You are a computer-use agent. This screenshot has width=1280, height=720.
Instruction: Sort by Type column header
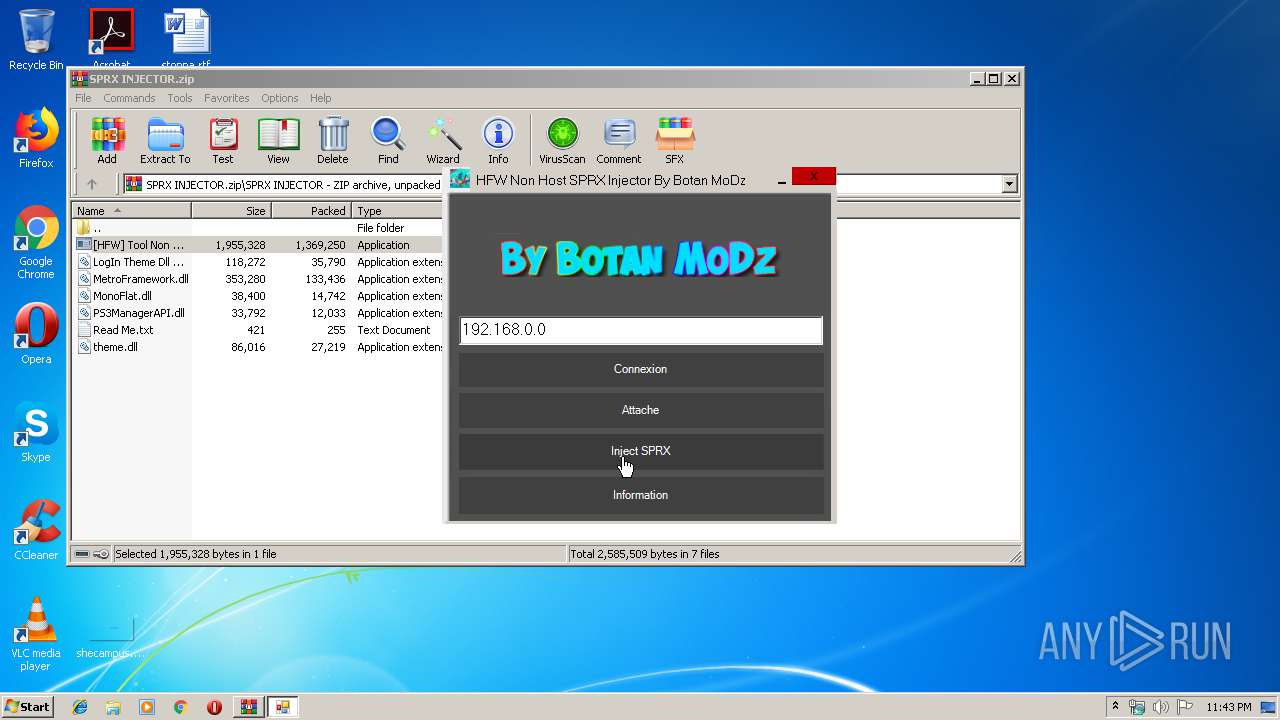pos(397,210)
